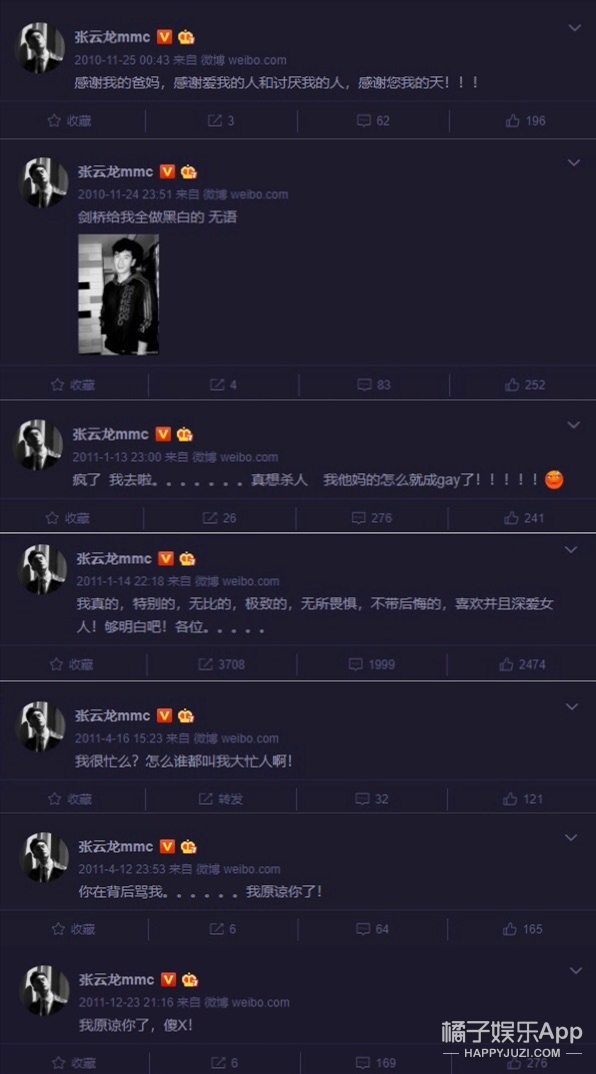
Task: Expand the chevron menu on the 2011-1-13 post
Action: point(573,425)
